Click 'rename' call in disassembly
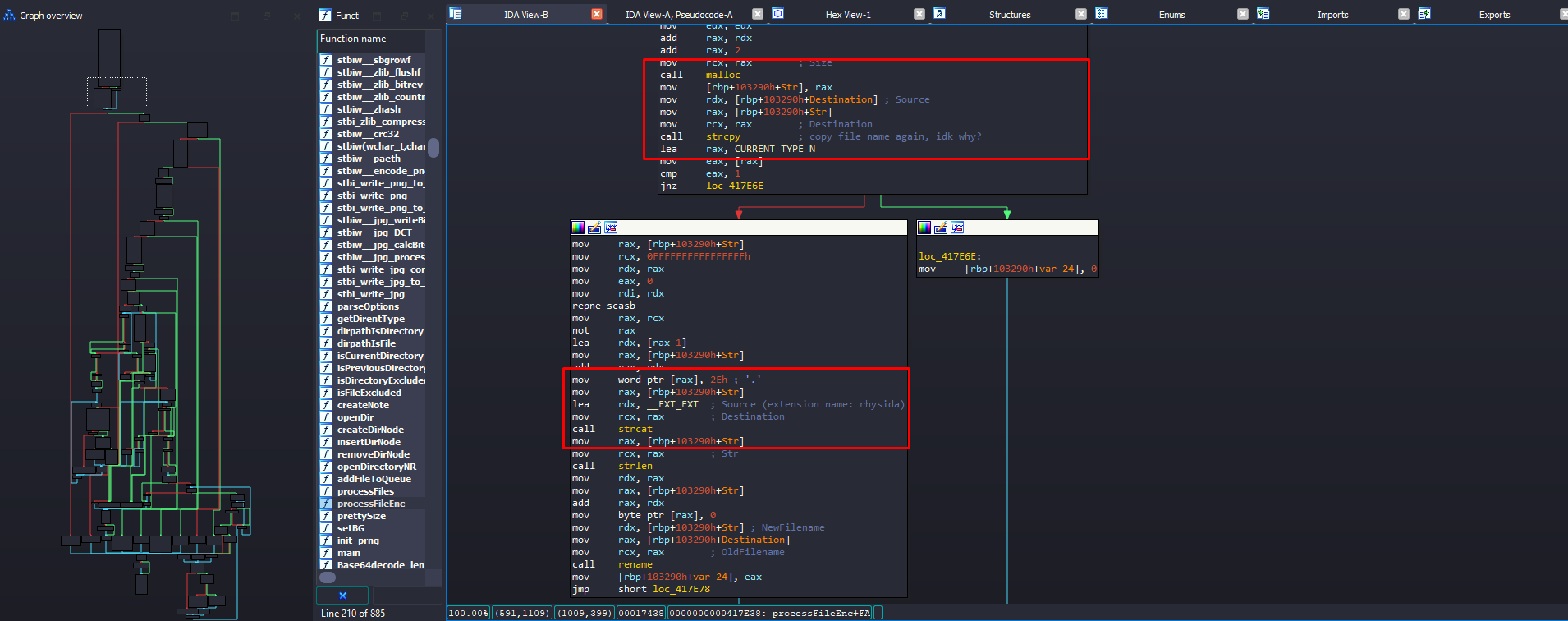Viewport: 1568px width, 621px height. click(x=635, y=564)
